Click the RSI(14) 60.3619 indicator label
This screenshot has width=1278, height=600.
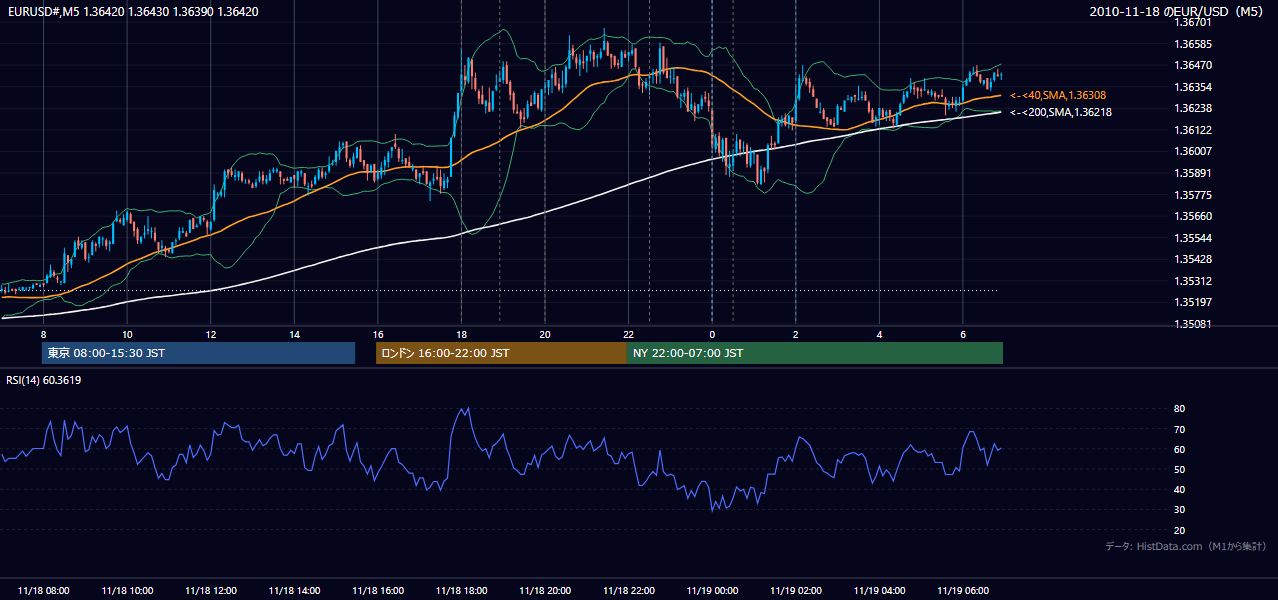(x=44, y=380)
